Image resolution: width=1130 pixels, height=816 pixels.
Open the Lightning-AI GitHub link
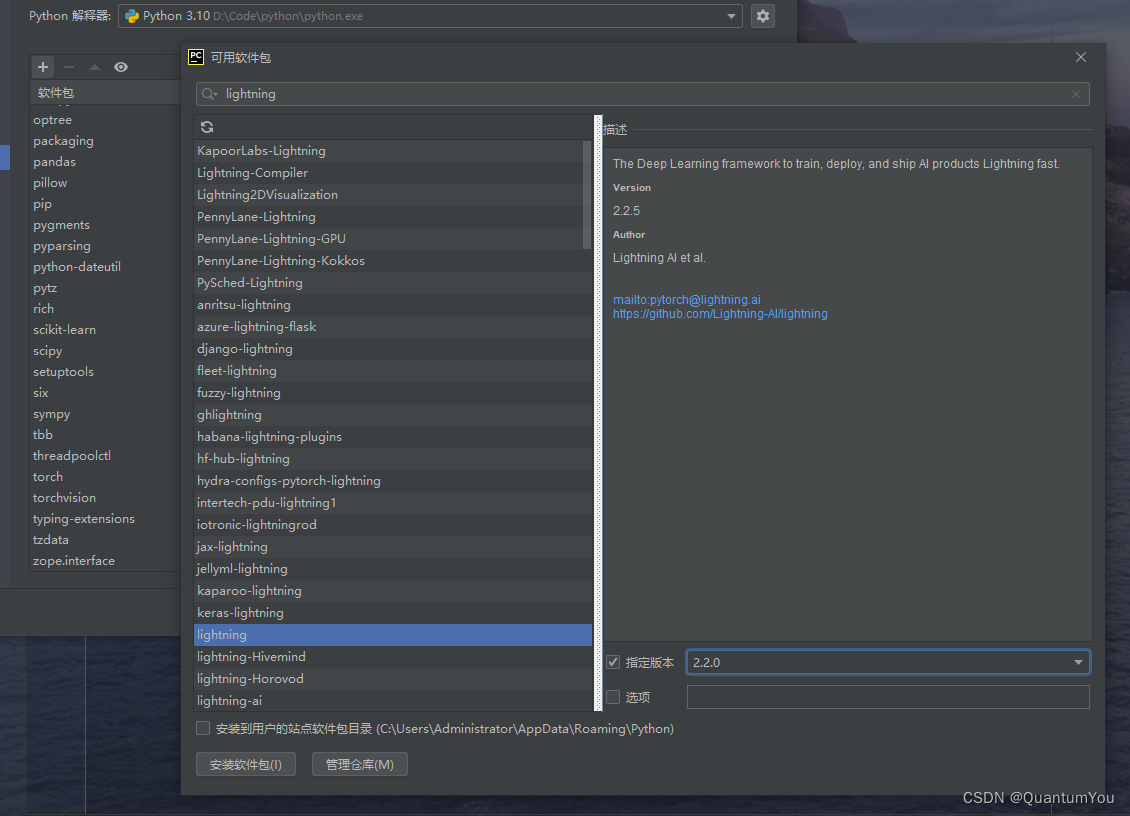720,314
